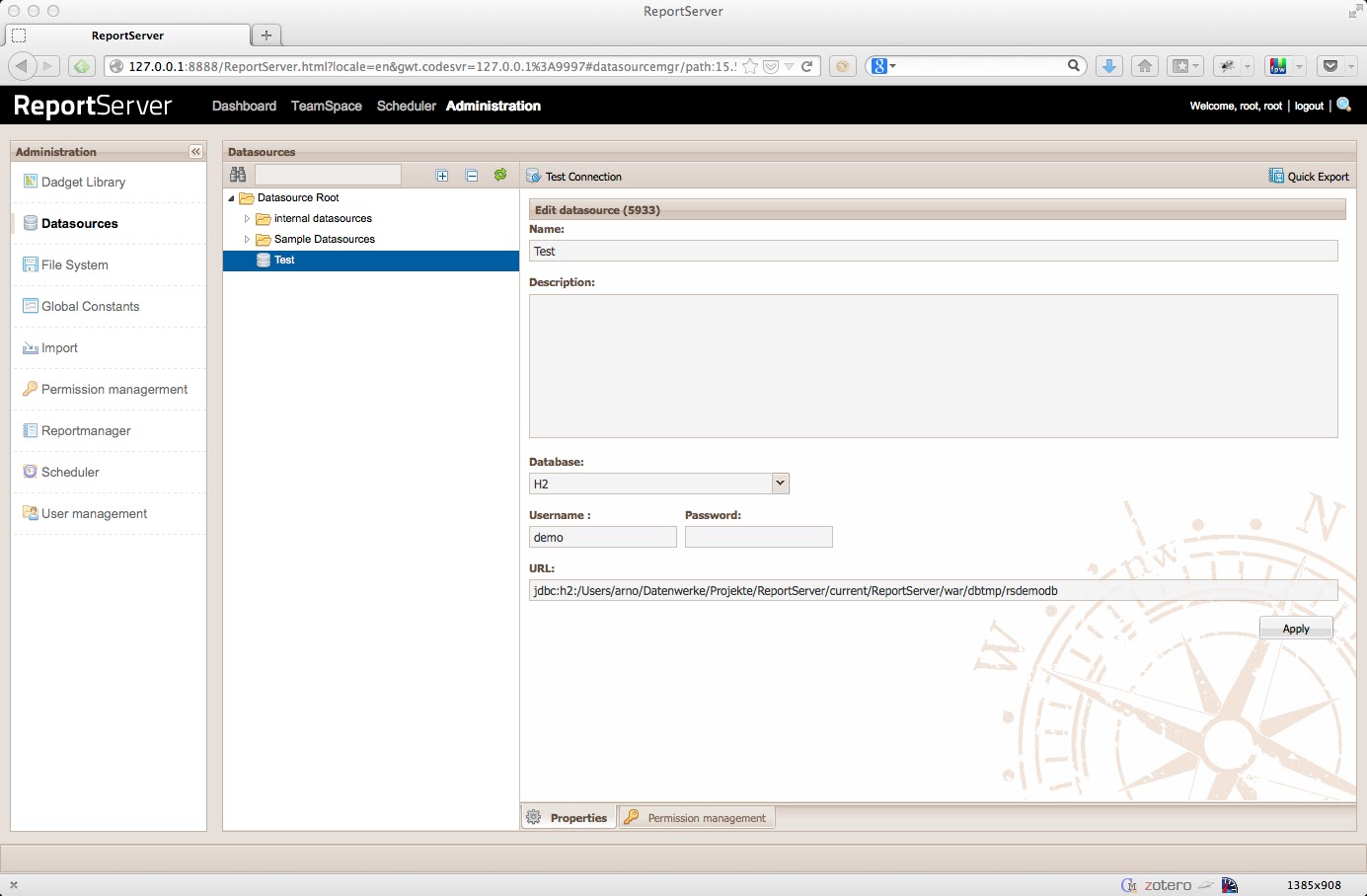The width and height of the screenshot is (1367, 896).
Task: Click browser back button
Action: [x=22, y=66]
